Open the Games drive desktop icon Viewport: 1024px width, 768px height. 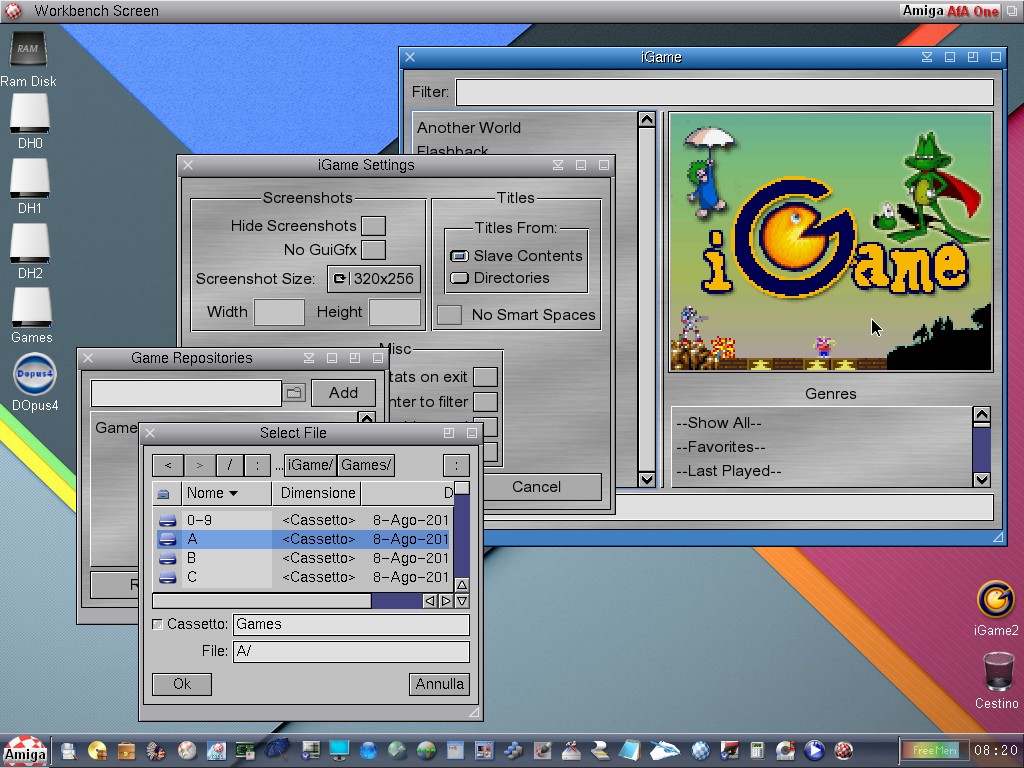point(31,308)
